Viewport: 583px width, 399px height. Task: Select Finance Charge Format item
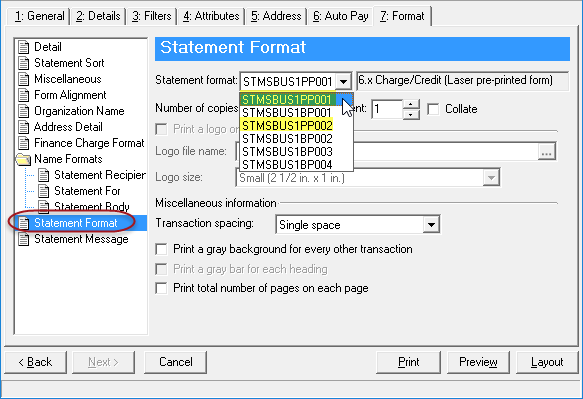click(x=89, y=143)
